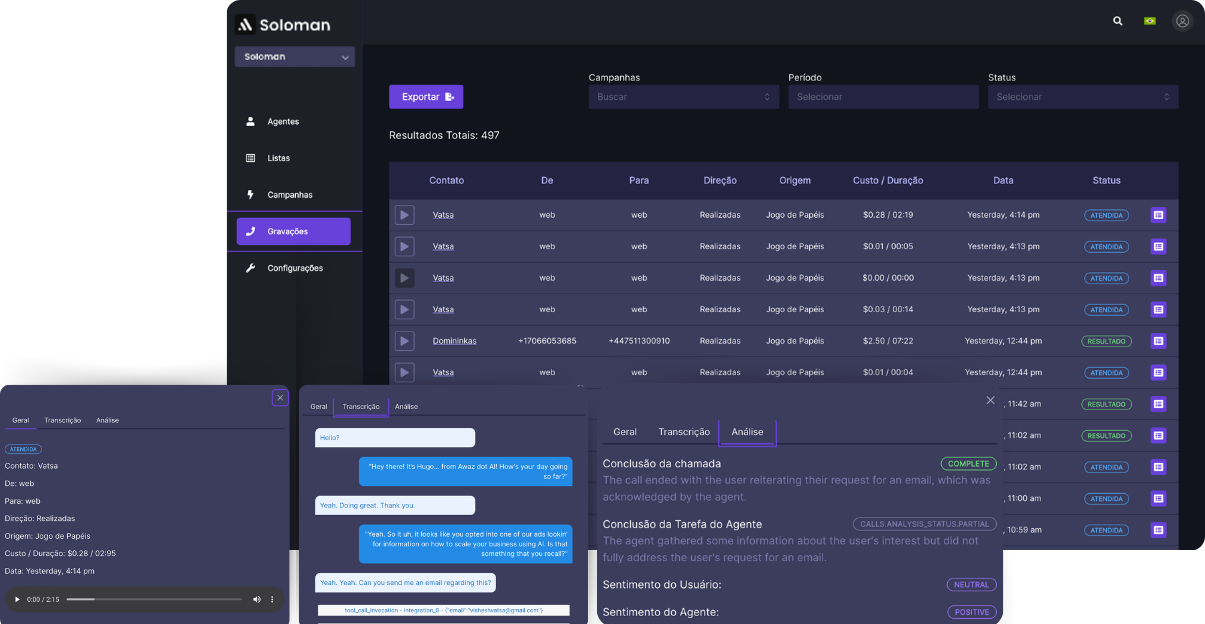The width and height of the screenshot is (1205, 624).
Task: Switch to the Análise tab in the large panel
Action: tap(747, 432)
